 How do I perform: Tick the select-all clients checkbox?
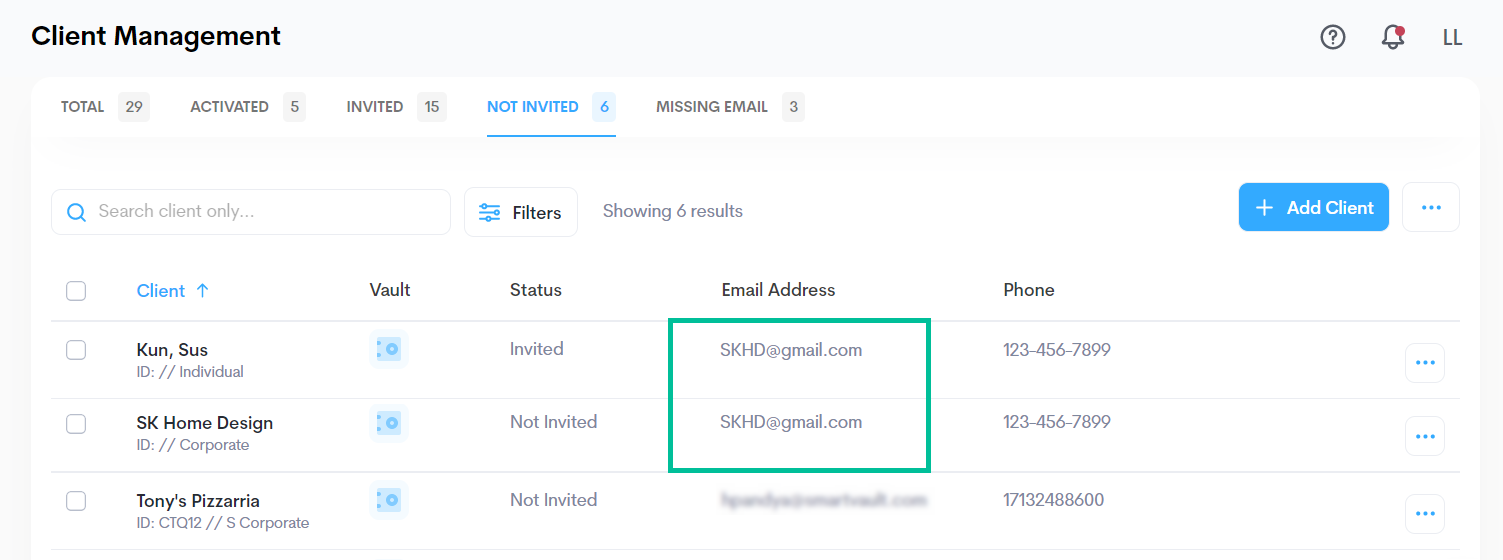point(76,291)
